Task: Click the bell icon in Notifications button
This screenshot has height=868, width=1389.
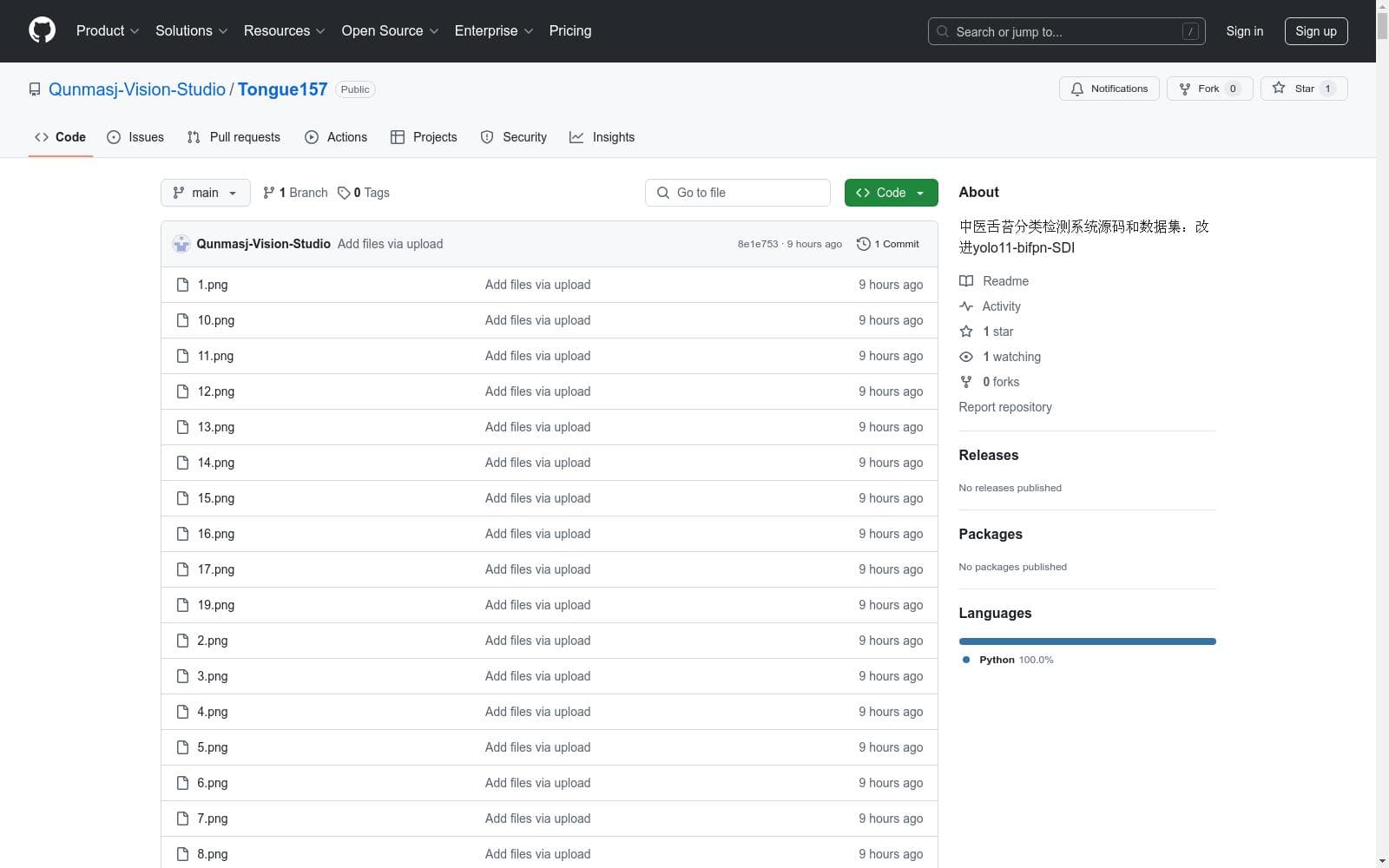Action: pyautogui.click(x=1077, y=89)
